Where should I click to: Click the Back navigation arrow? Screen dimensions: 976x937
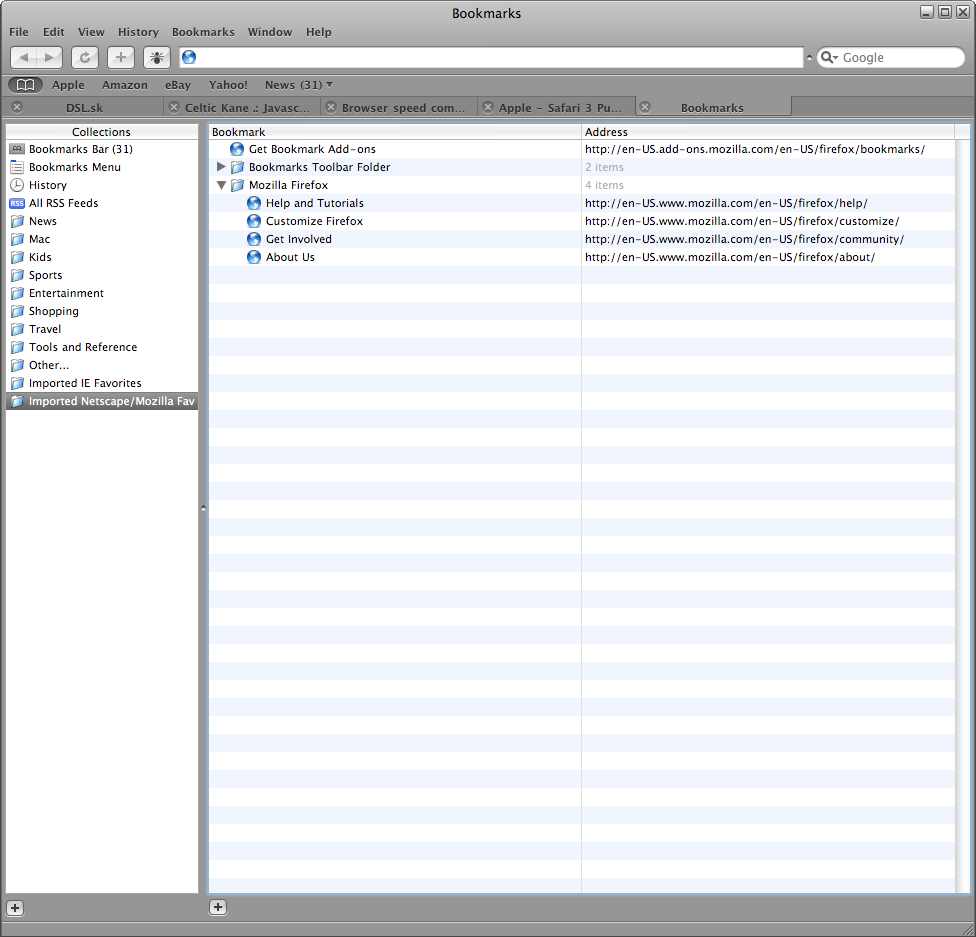click(24, 57)
